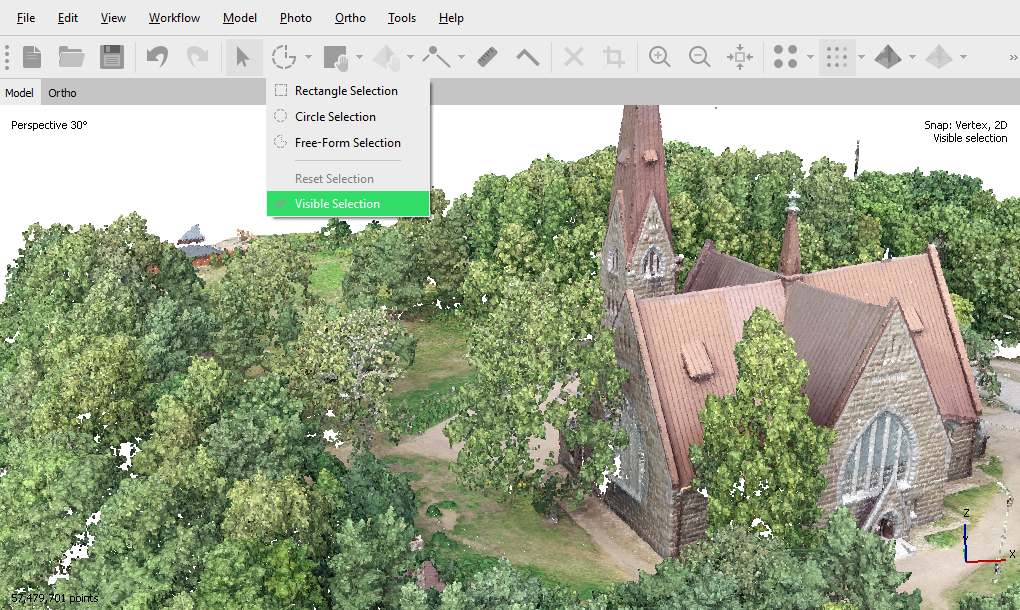Open the Workflow menu
1020x610 pixels.
pyautogui.click(x=174, y=18)
